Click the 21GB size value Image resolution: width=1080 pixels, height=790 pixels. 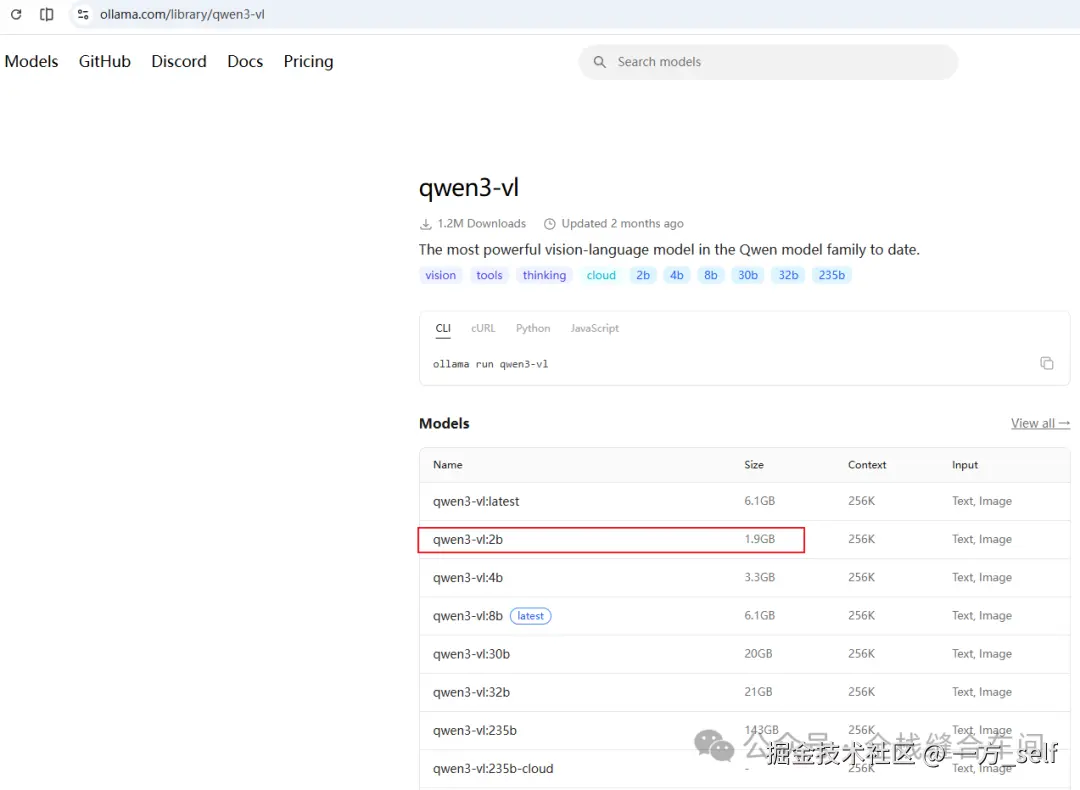[758, 692]
